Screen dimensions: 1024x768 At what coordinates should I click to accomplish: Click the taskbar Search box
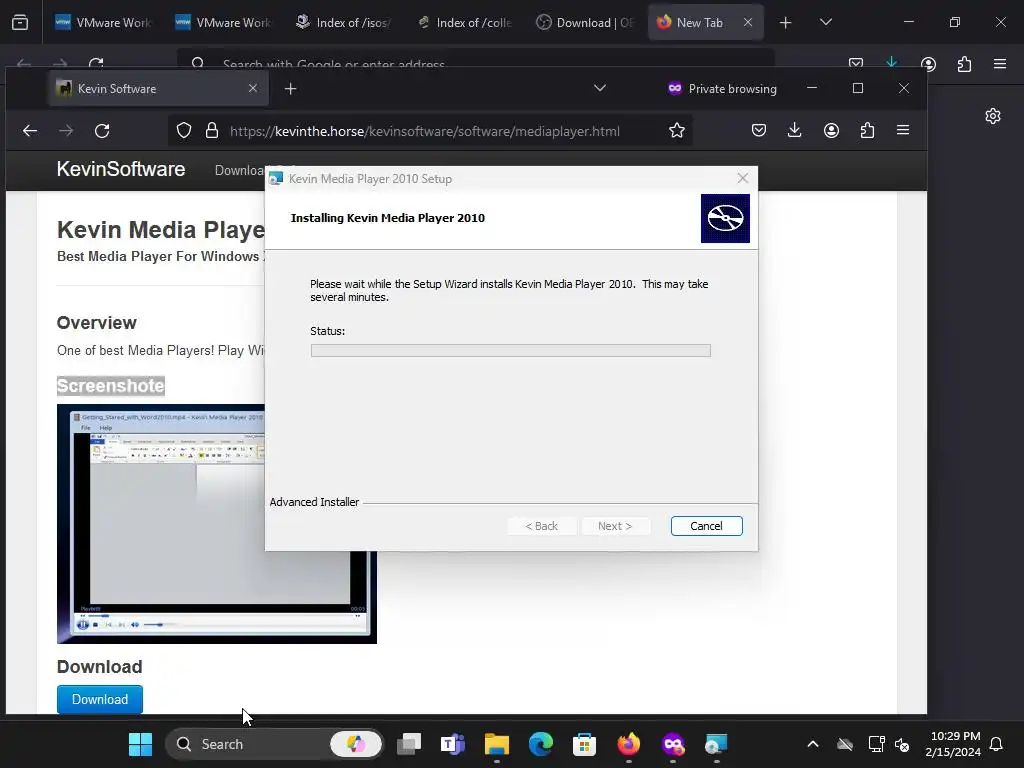274,744
